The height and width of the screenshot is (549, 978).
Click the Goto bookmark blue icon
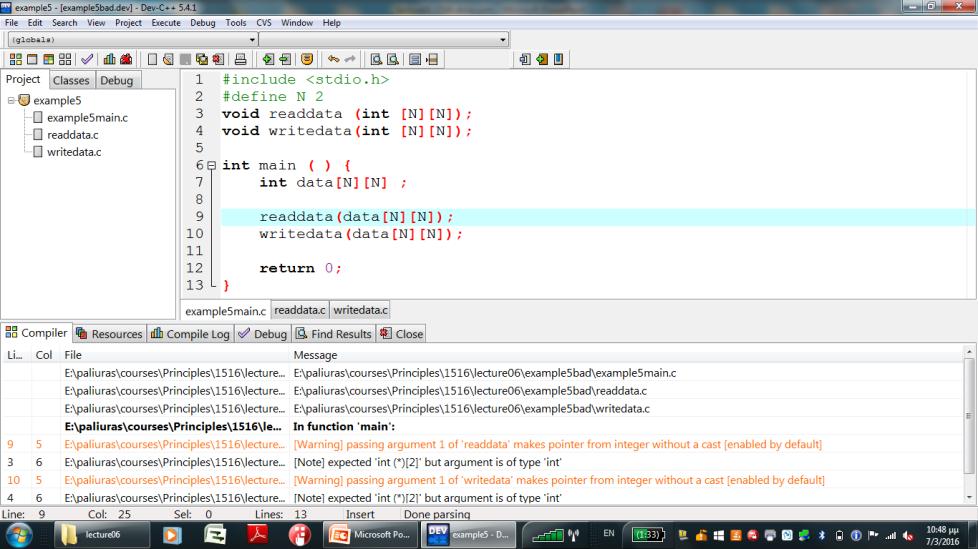(558, 59)
